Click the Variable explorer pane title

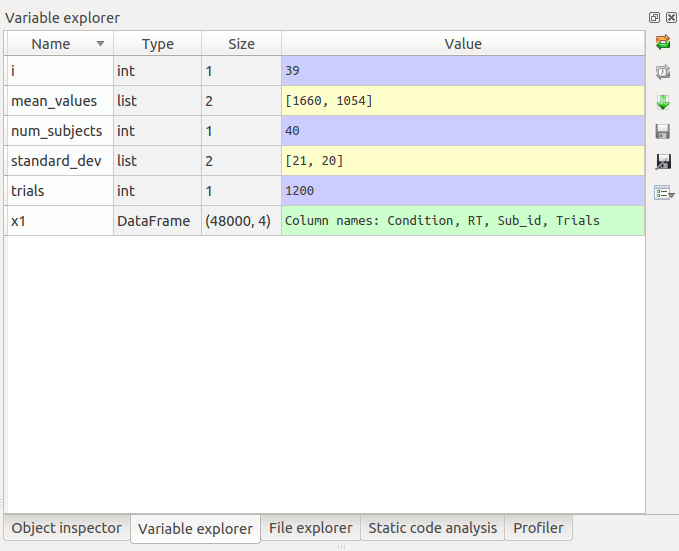62,18
